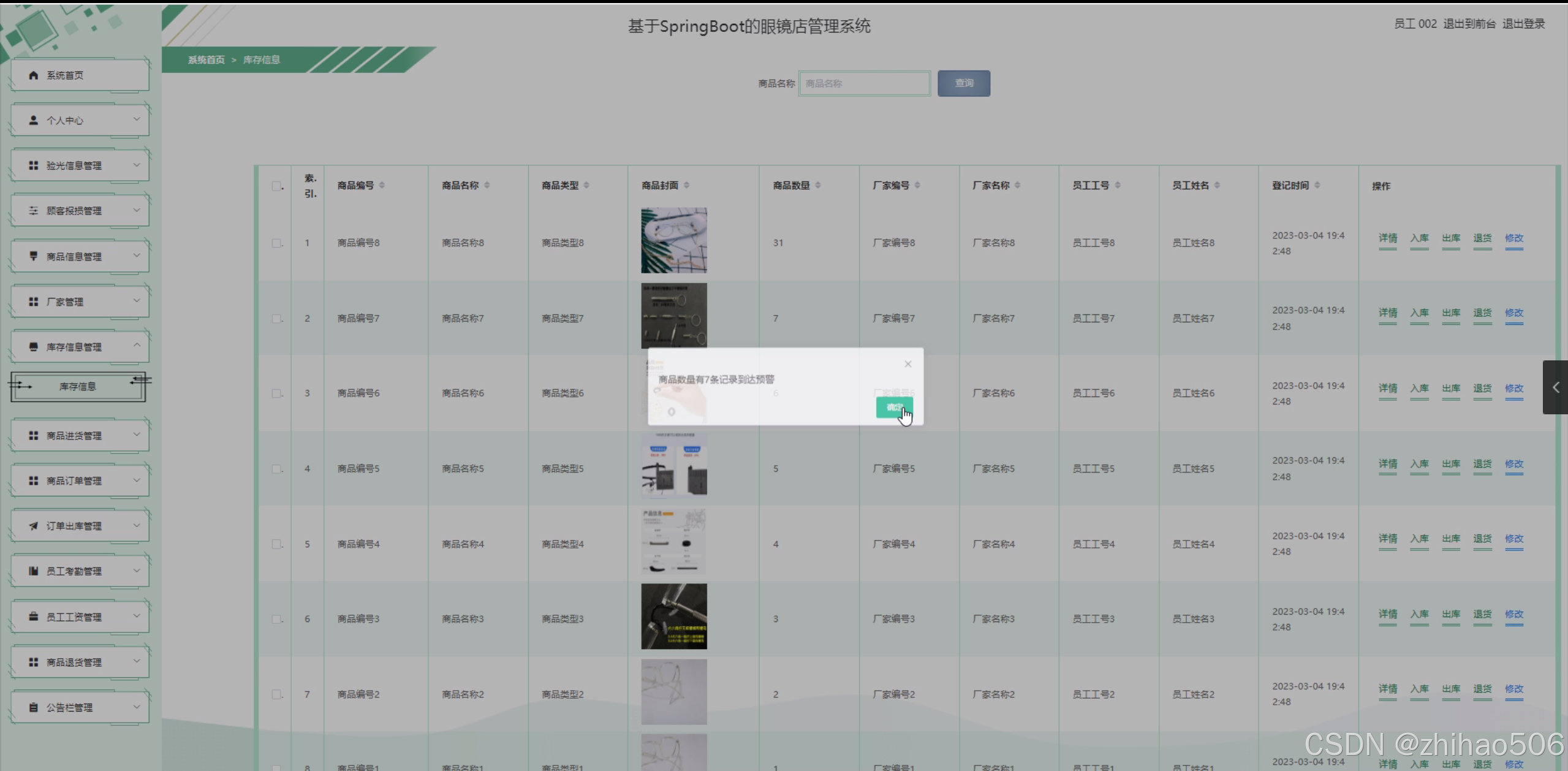Toggle the select-all checkbox in table header
The width and height of the screenshot is (1568, 771).
(276, 186)
